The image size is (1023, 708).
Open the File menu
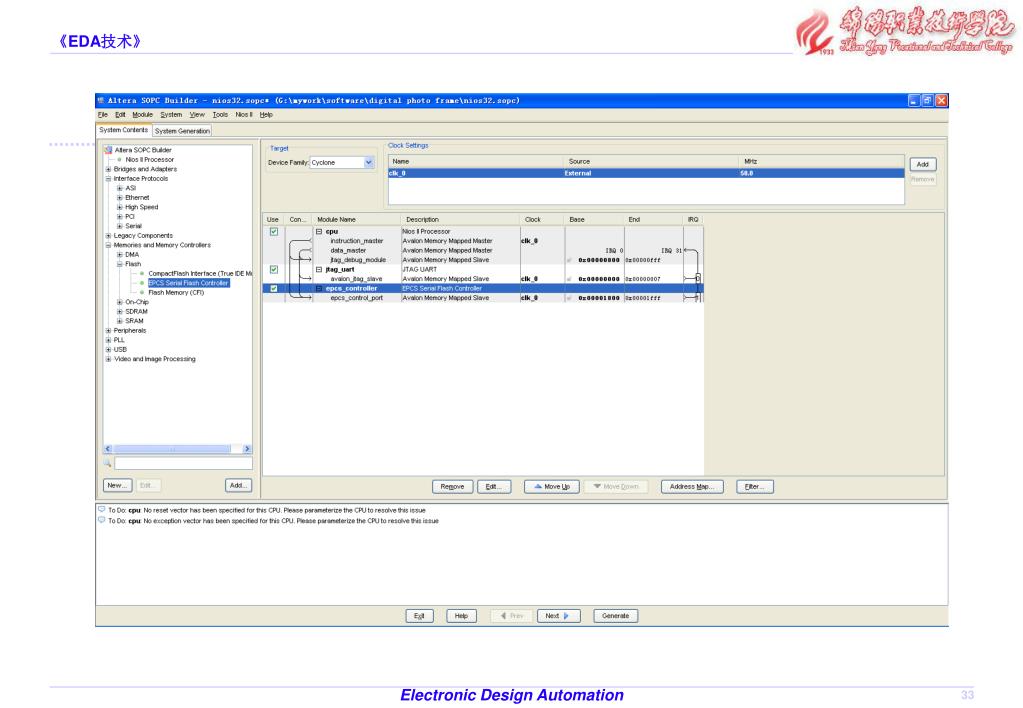(103, 115)
